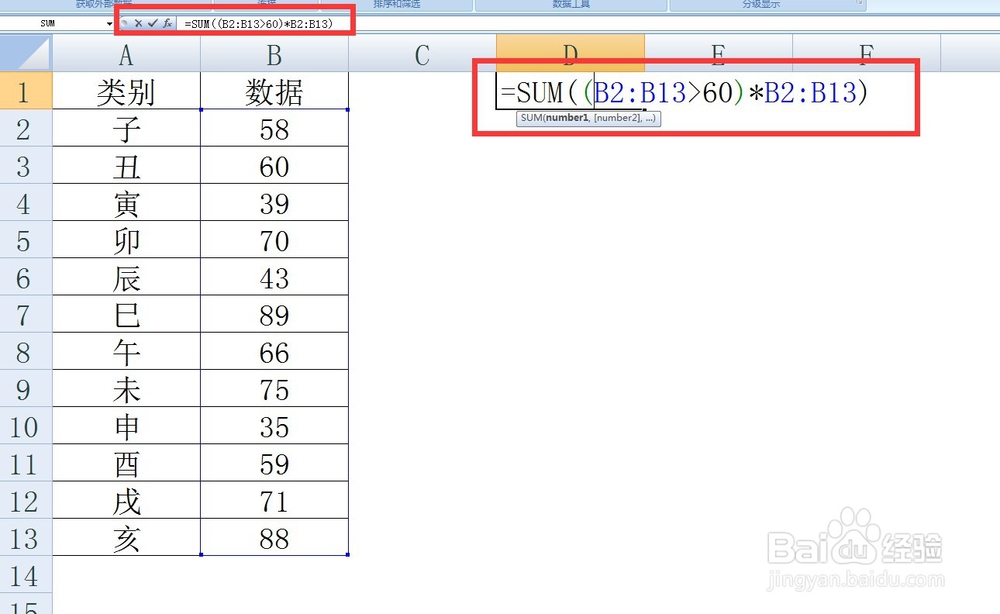The image size is (1000, 614).
Task: Select column A header
Action: coord(126,54)
